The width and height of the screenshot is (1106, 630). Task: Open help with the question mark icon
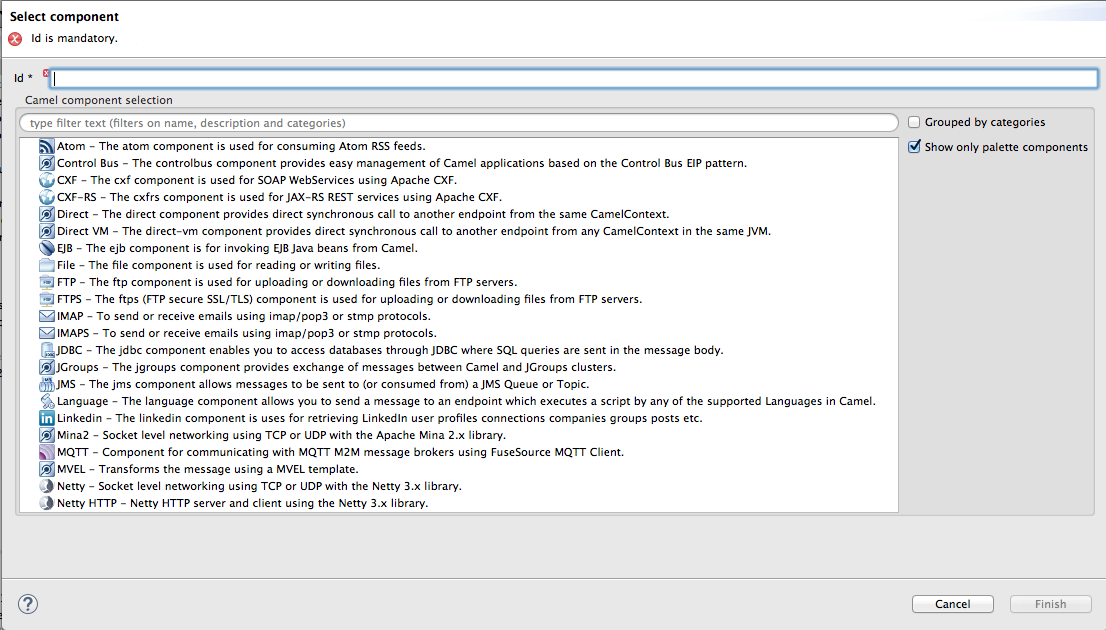28,603
